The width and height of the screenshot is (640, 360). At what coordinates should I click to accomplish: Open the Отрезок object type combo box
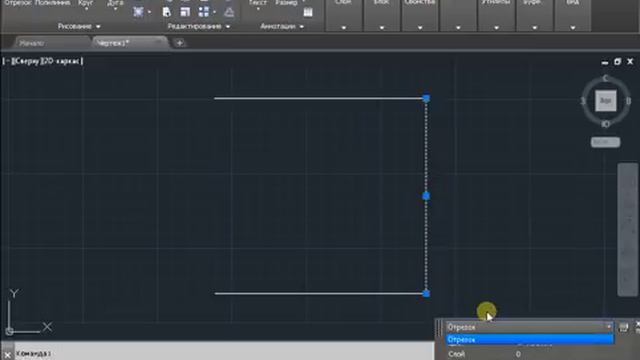pos(529,327)
